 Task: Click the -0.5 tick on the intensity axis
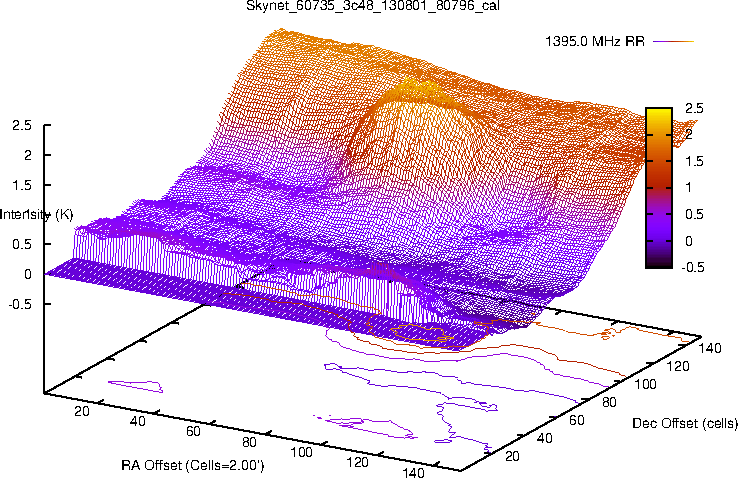pos(20,304)
